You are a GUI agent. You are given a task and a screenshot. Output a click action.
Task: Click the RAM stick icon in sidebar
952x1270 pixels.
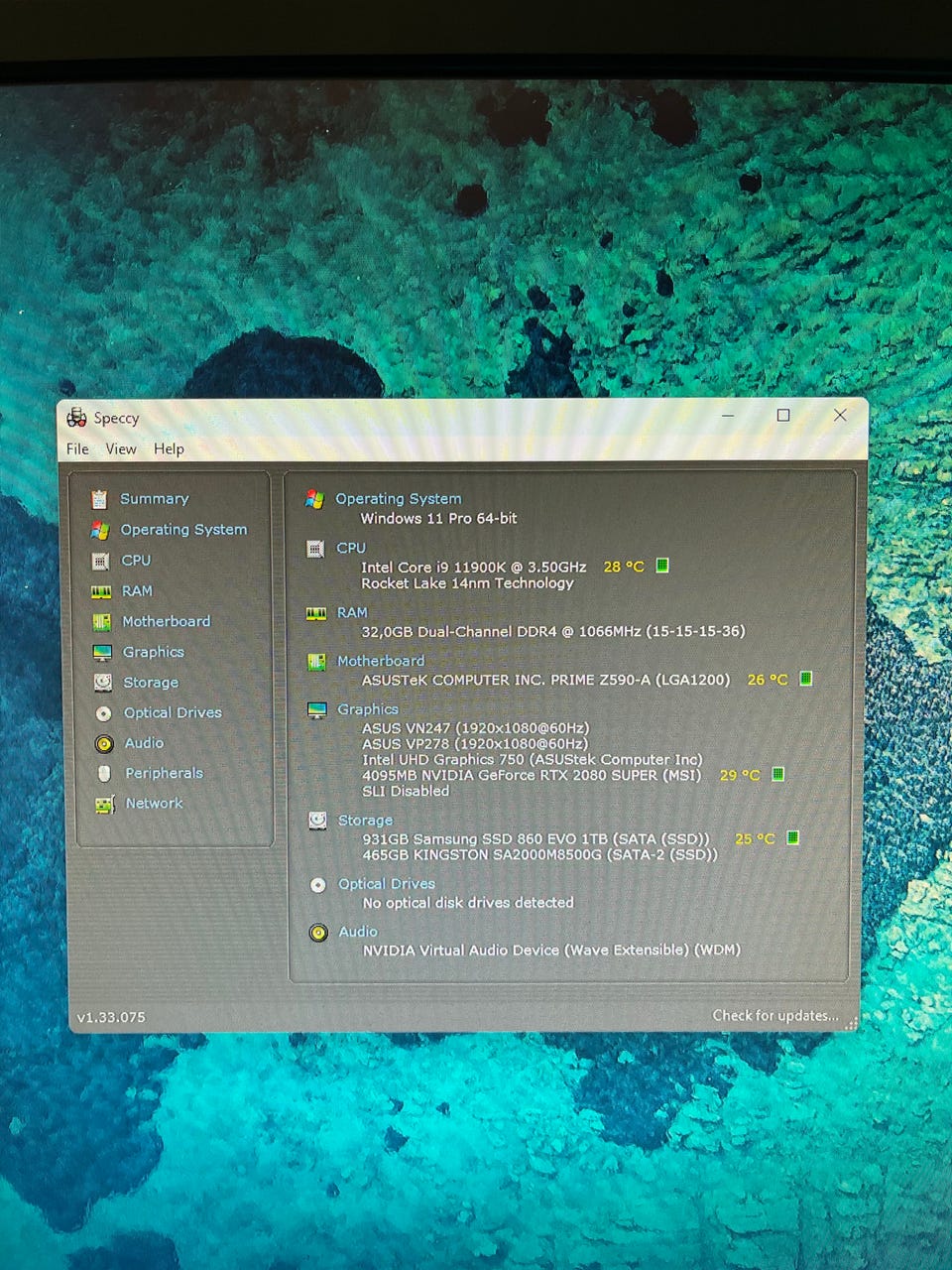coord(101,591)
